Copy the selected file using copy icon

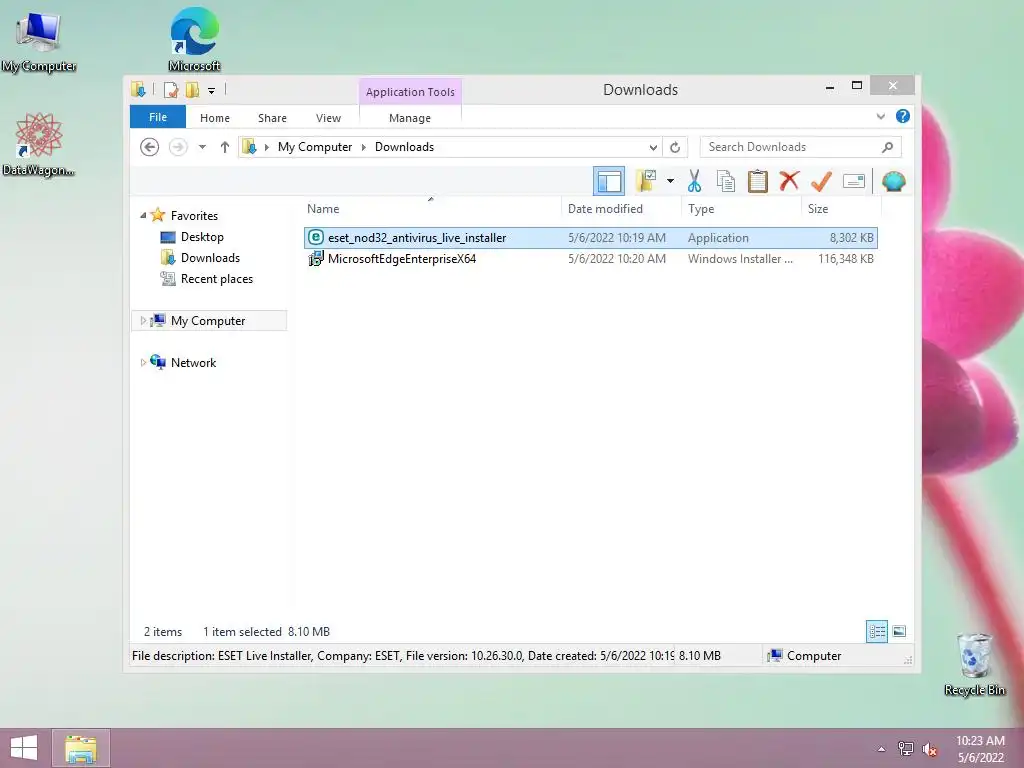click(726, 181)
